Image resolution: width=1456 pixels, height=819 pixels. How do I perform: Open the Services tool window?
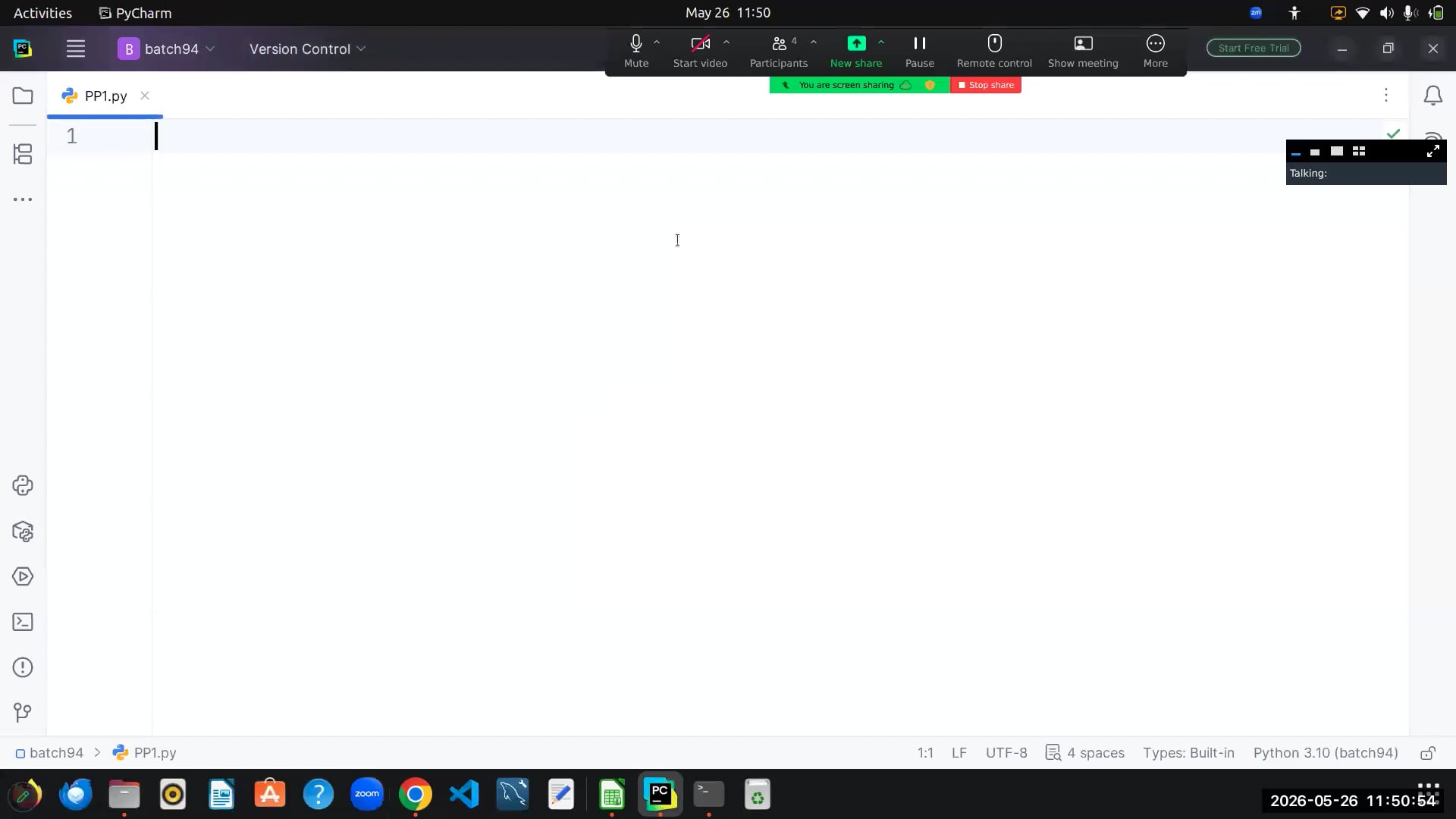23,577
